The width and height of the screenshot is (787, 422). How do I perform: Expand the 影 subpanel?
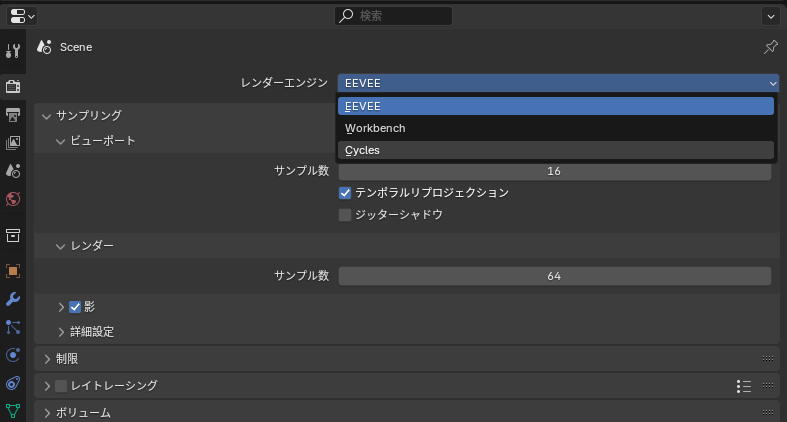pos(61,307)
